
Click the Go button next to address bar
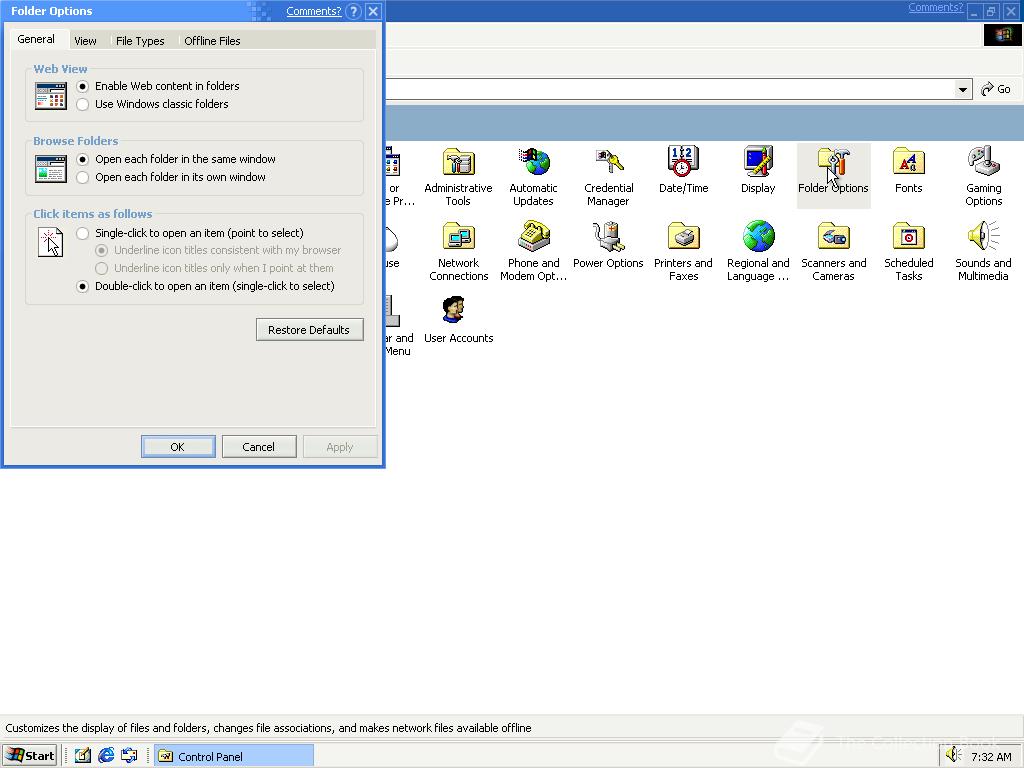point(997,89)
